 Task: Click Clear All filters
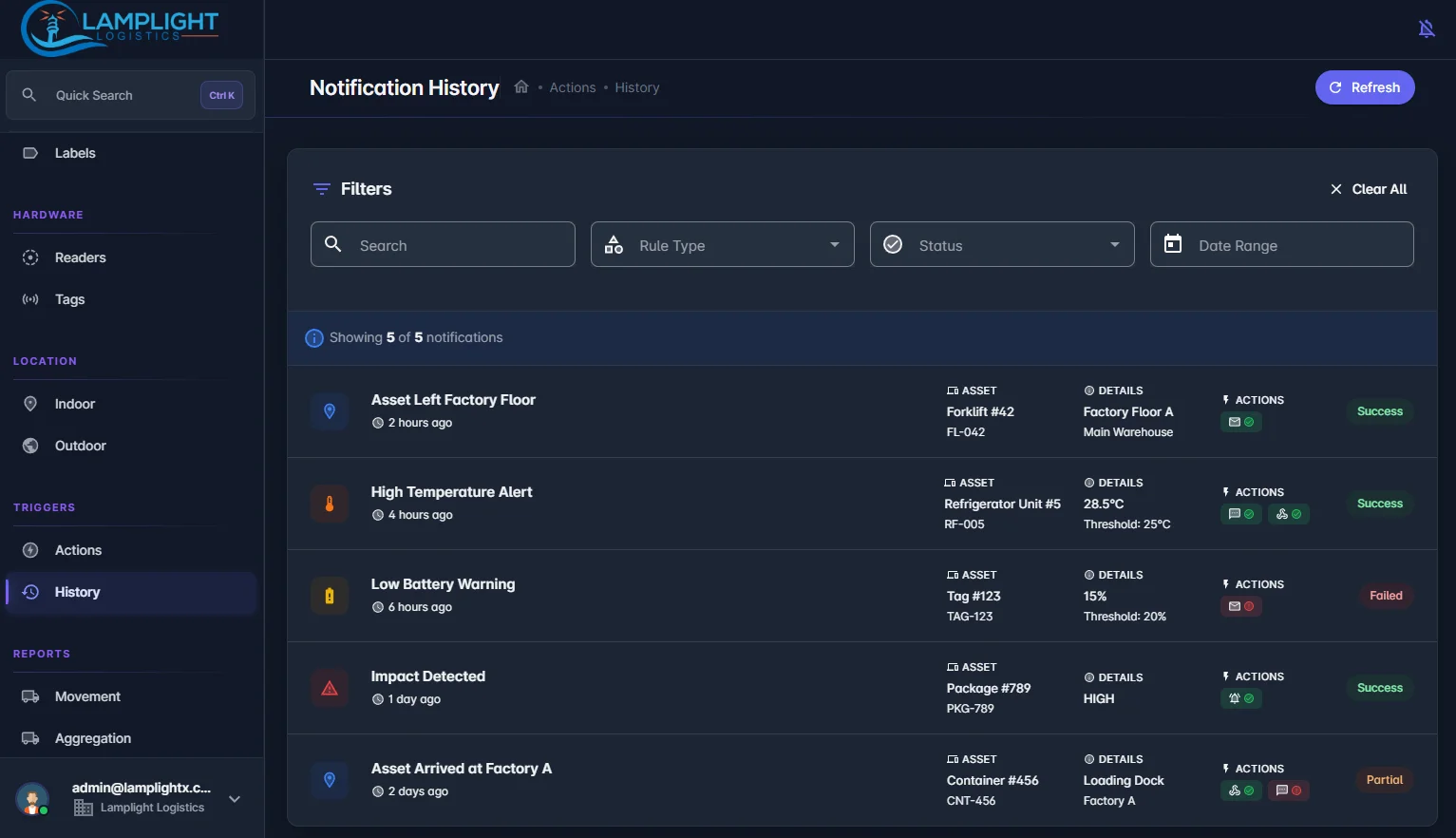point(1369,189)
